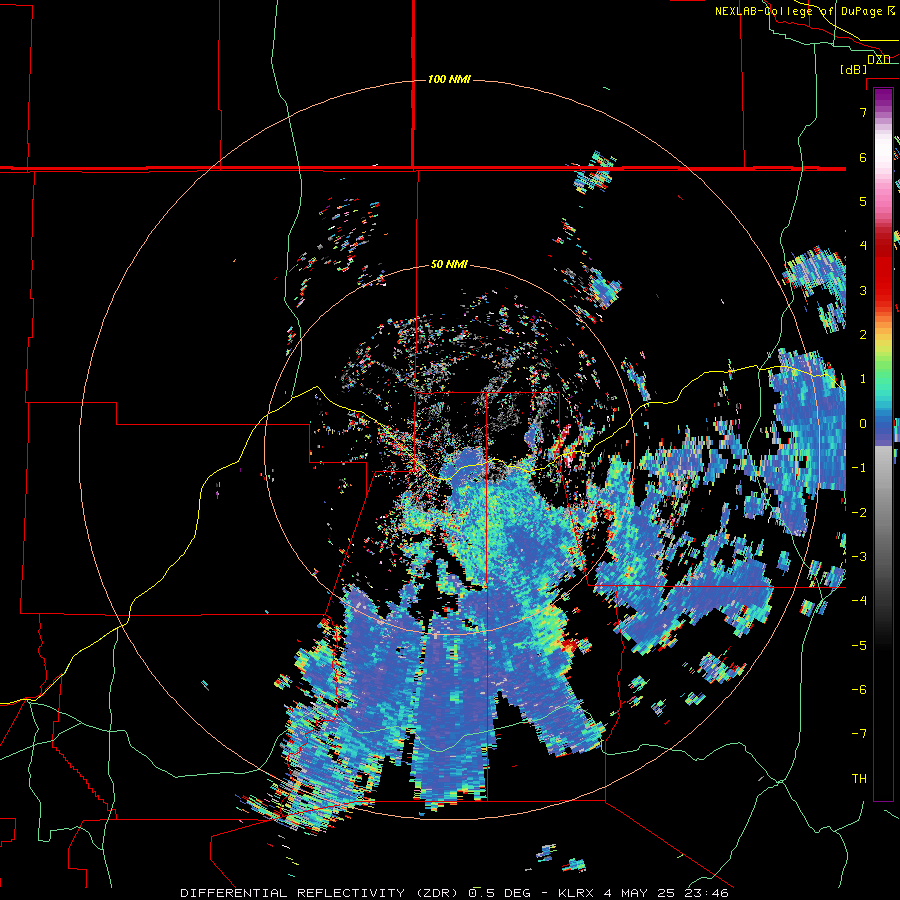
Task: Click the "[dB]" unit label above the scale
Action: pyautogui.click(x=854, y=69)
